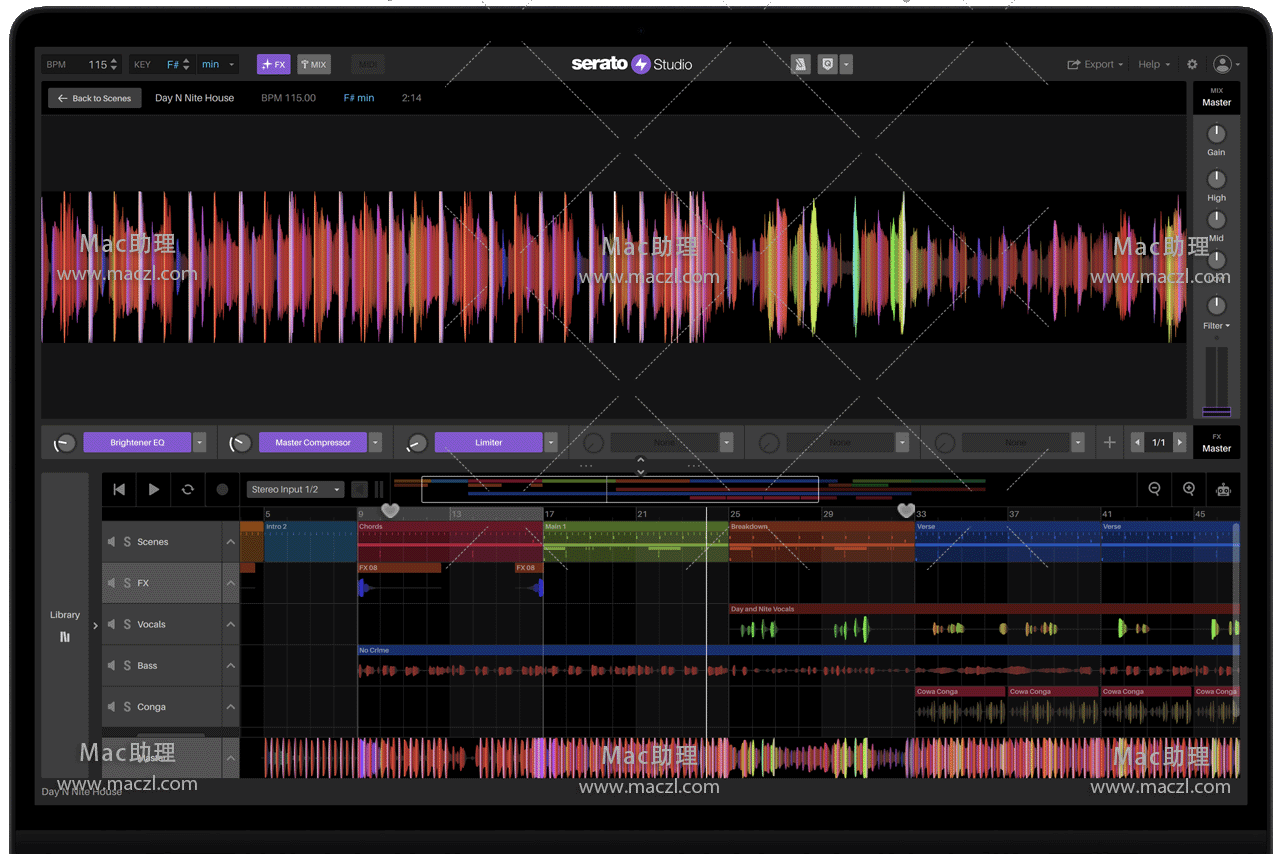Viewport: 1282px width, 858px height.
Task: Open the Stereo Input 1/2 dropdown
Action: (296, 490)
